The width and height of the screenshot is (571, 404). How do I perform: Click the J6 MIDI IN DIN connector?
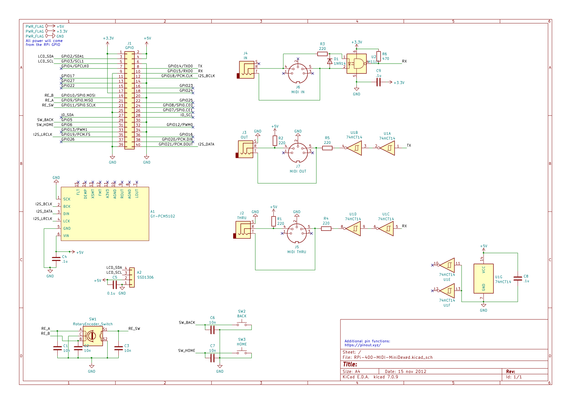[298, 74]
